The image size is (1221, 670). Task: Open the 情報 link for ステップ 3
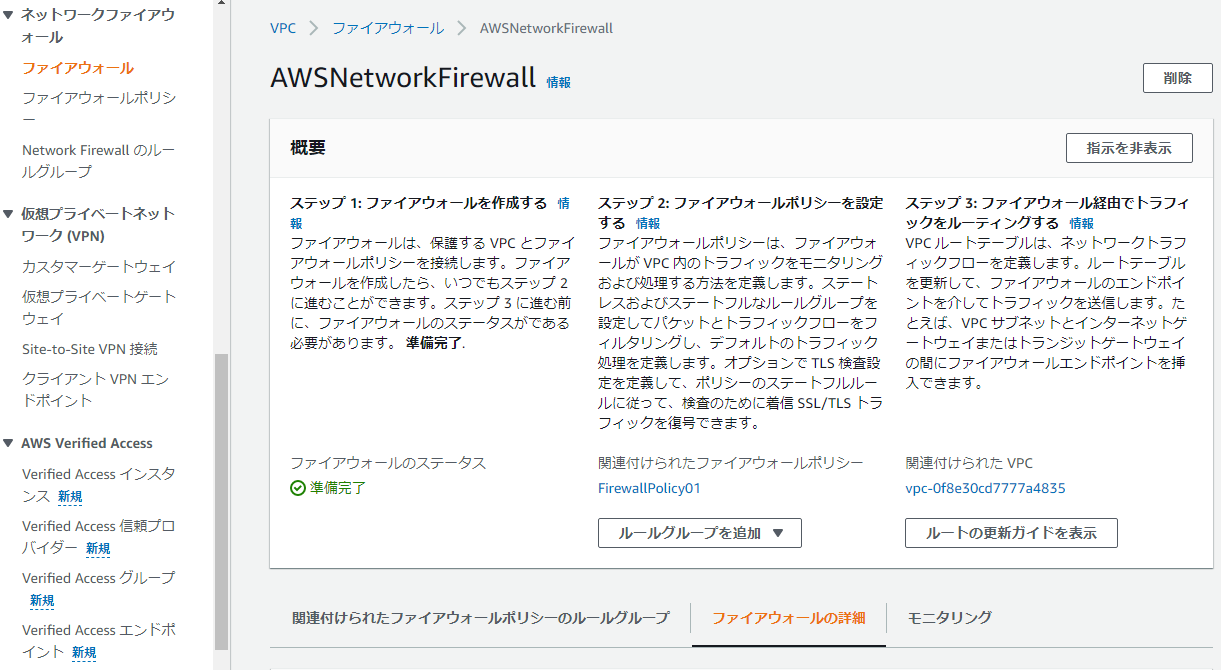coord(1082,223)
